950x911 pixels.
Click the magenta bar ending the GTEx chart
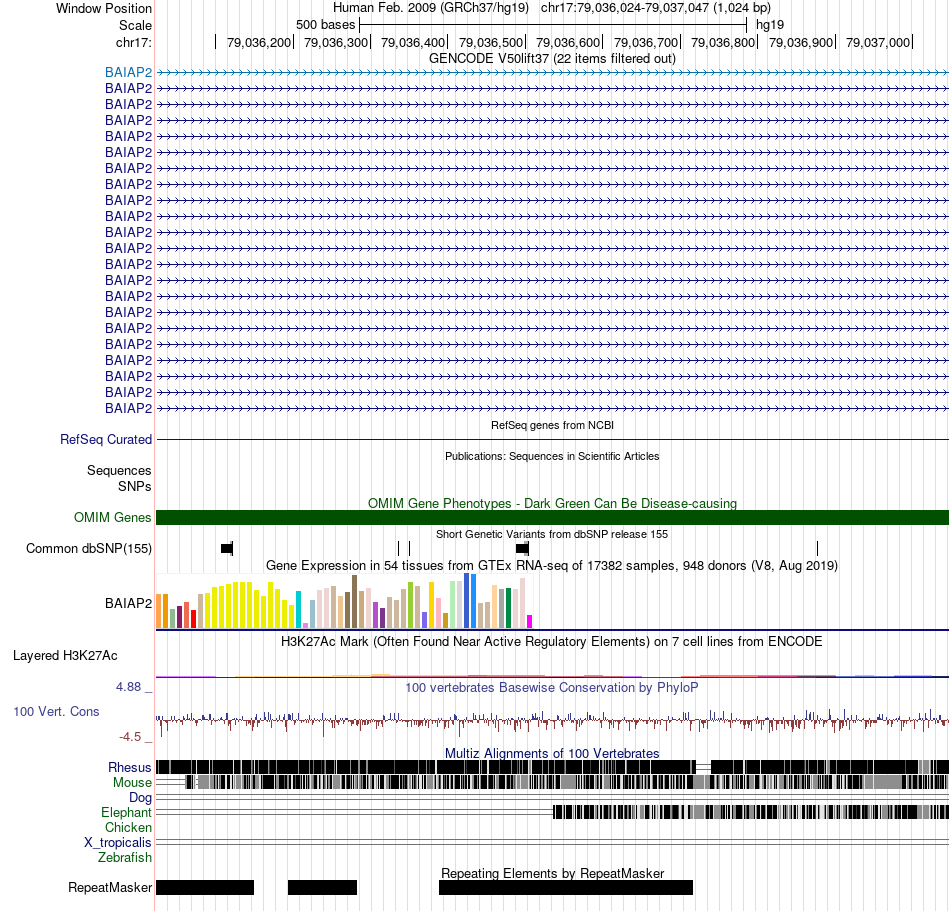(x=530, y=621)
